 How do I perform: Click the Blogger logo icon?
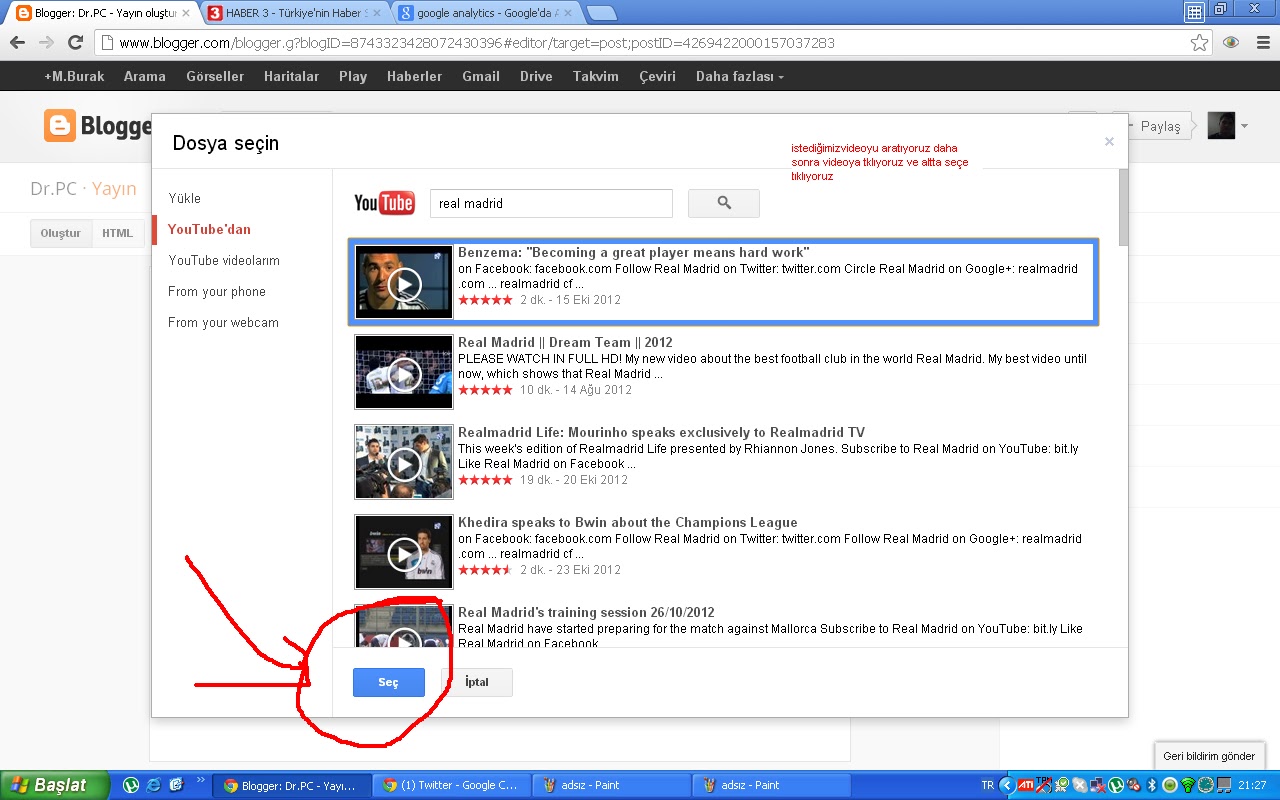pyautogui.click(x=60, y=126)
